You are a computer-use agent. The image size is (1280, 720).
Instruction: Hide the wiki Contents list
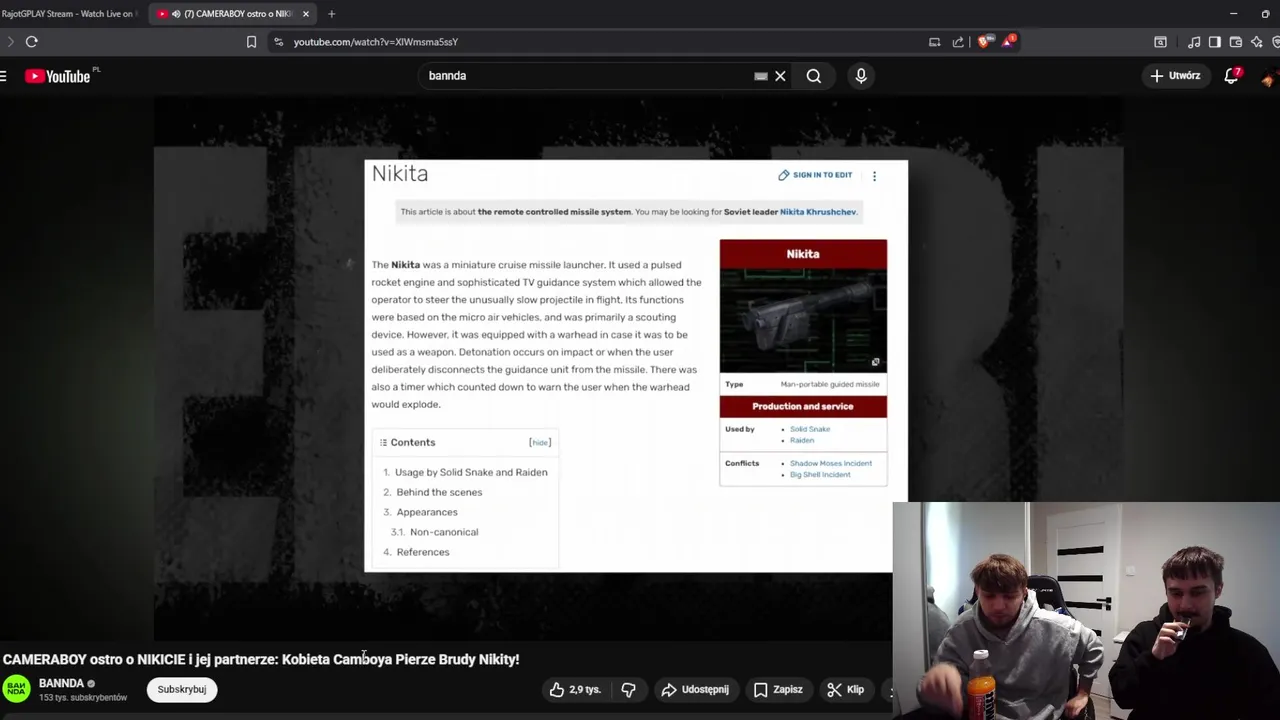(540, 442)
